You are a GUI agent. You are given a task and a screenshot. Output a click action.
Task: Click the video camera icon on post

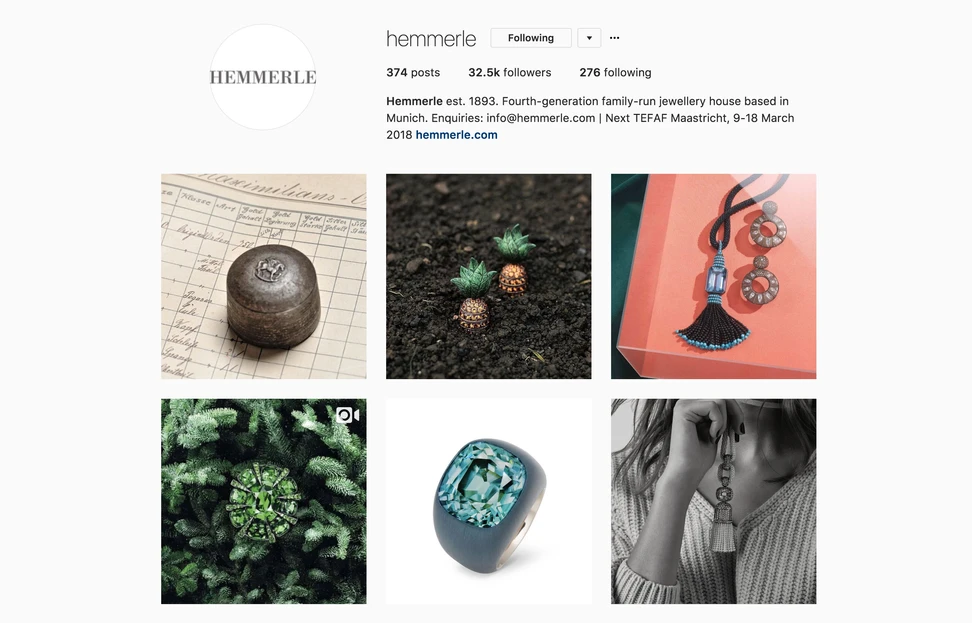coord(347,415)
